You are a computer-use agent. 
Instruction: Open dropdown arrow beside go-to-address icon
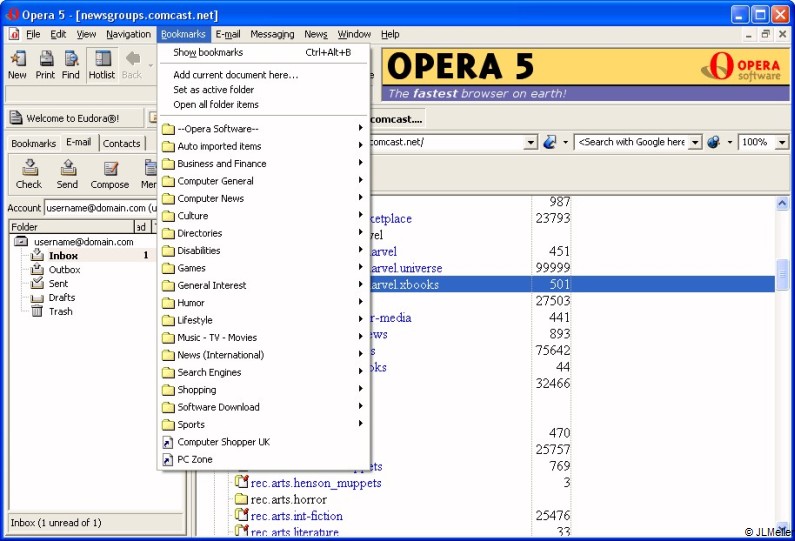click(565, 142)
